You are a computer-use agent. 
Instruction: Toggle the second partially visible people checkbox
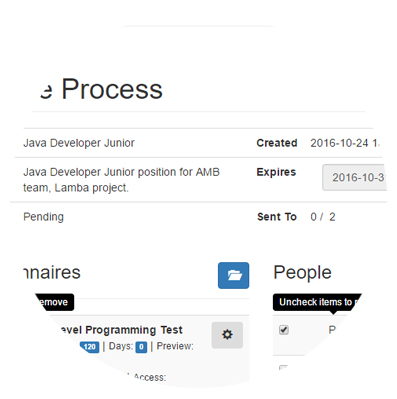[x=283, y=368]
